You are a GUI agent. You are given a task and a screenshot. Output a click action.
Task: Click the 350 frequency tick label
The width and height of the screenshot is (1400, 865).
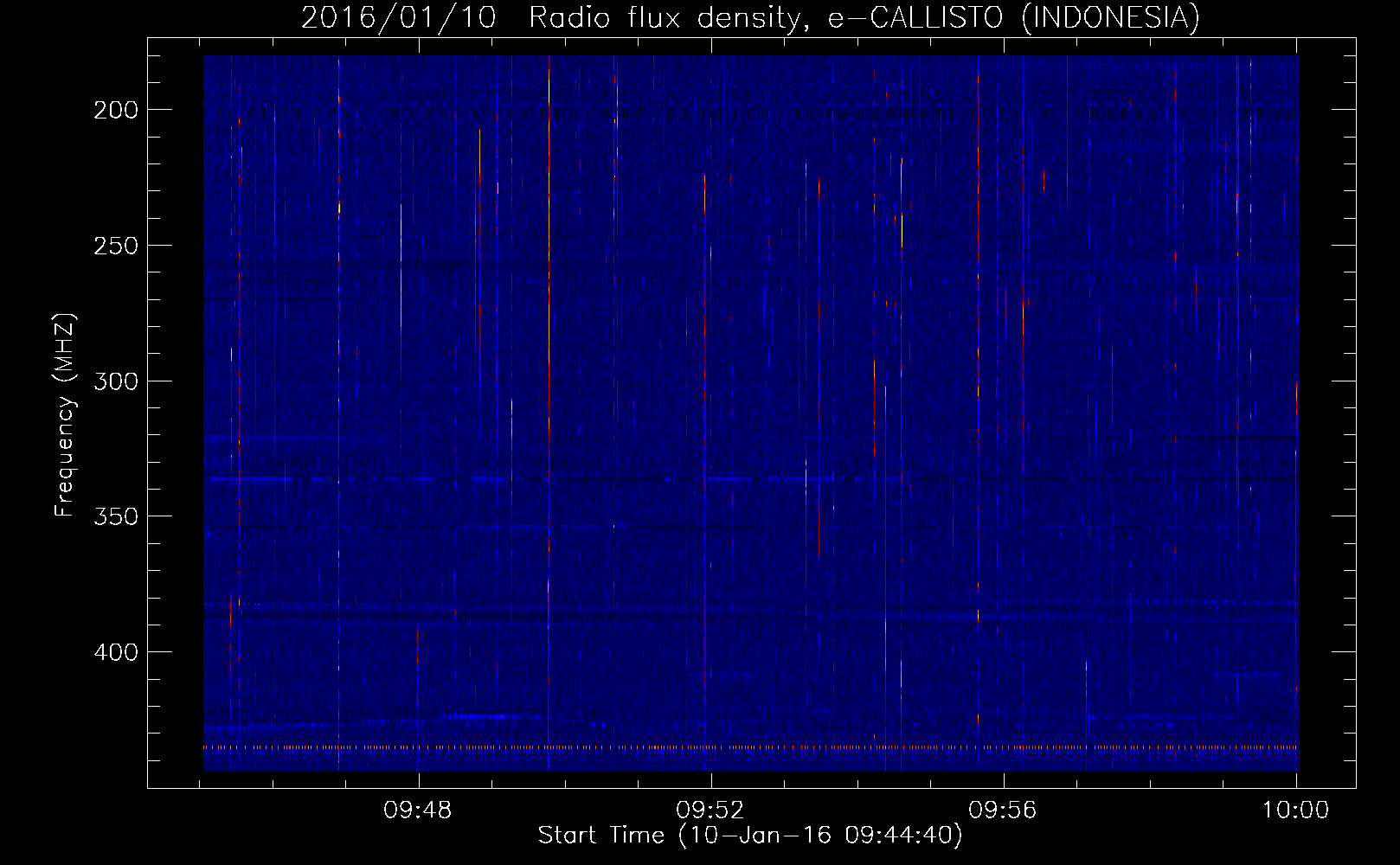coord(116,516)
